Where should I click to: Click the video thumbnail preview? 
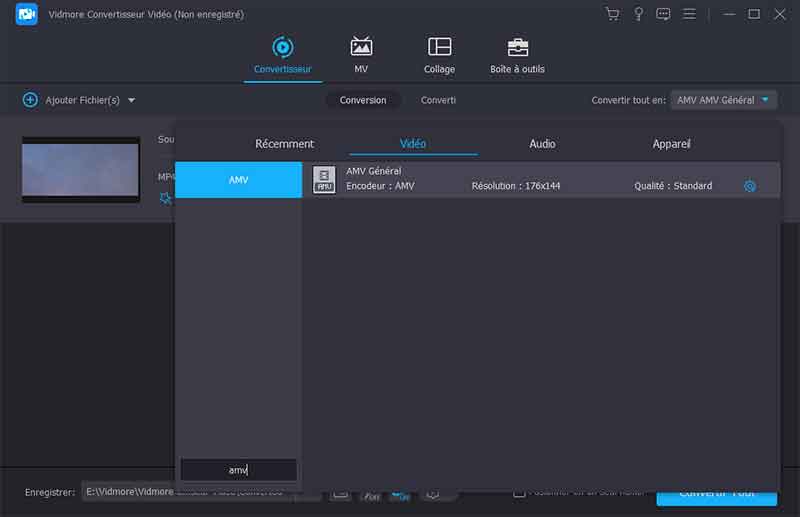click(x=81, y=169)
